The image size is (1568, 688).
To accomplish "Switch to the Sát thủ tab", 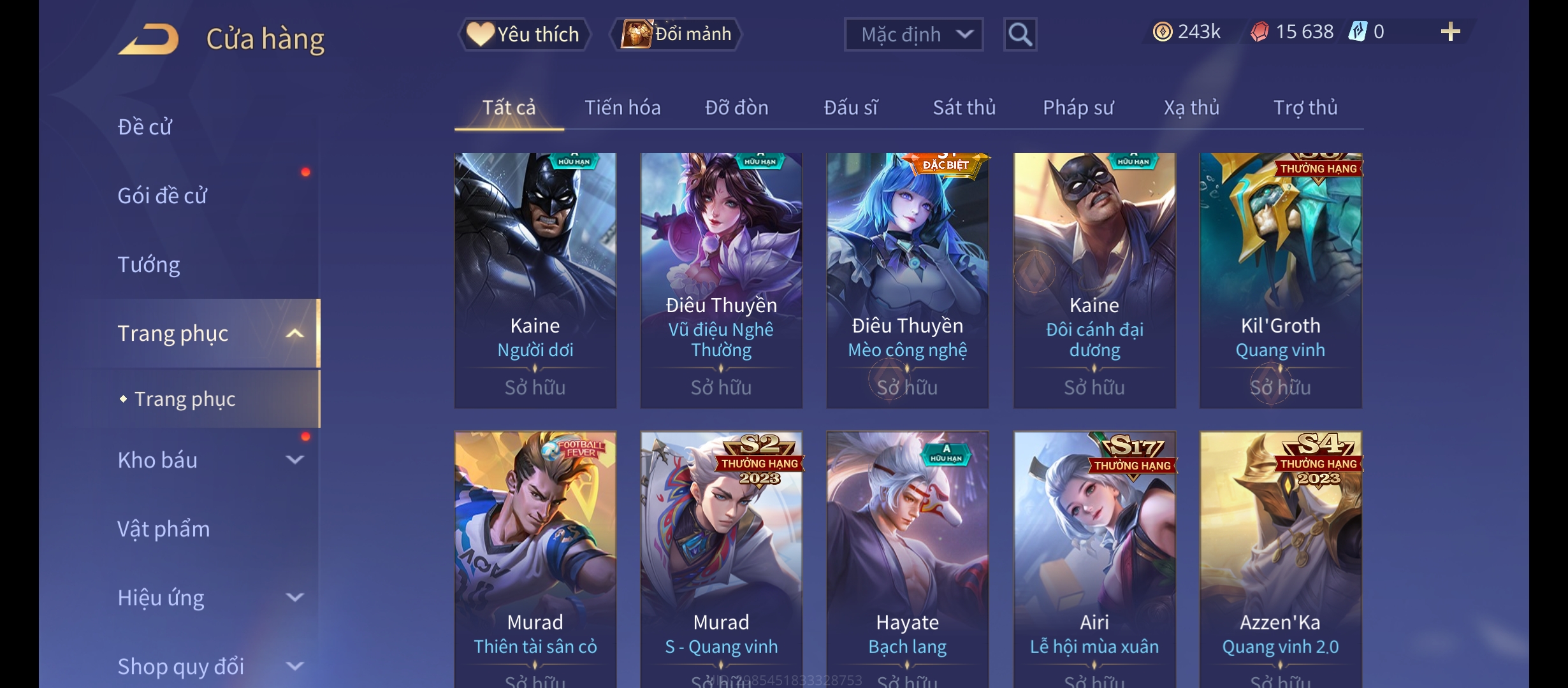I will tap(964, 108).
